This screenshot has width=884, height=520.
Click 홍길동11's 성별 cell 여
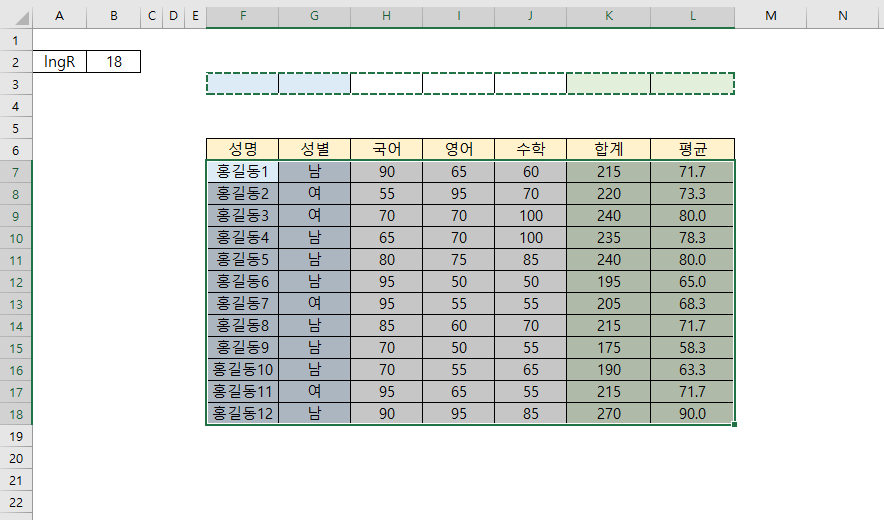coord(315,391)
